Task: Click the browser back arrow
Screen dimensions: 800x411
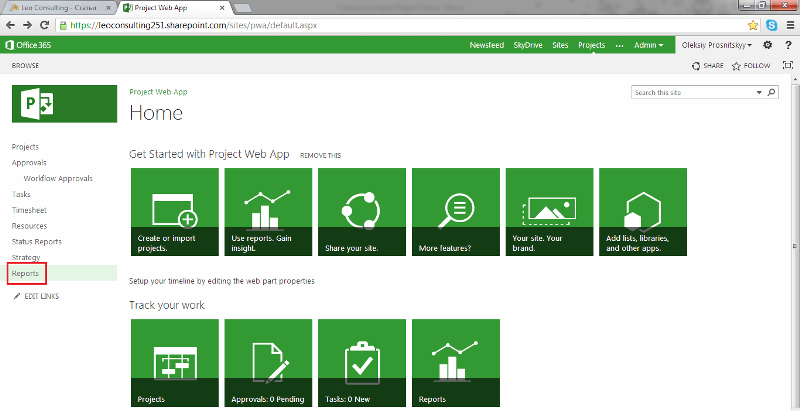Action: click(10, 25)
